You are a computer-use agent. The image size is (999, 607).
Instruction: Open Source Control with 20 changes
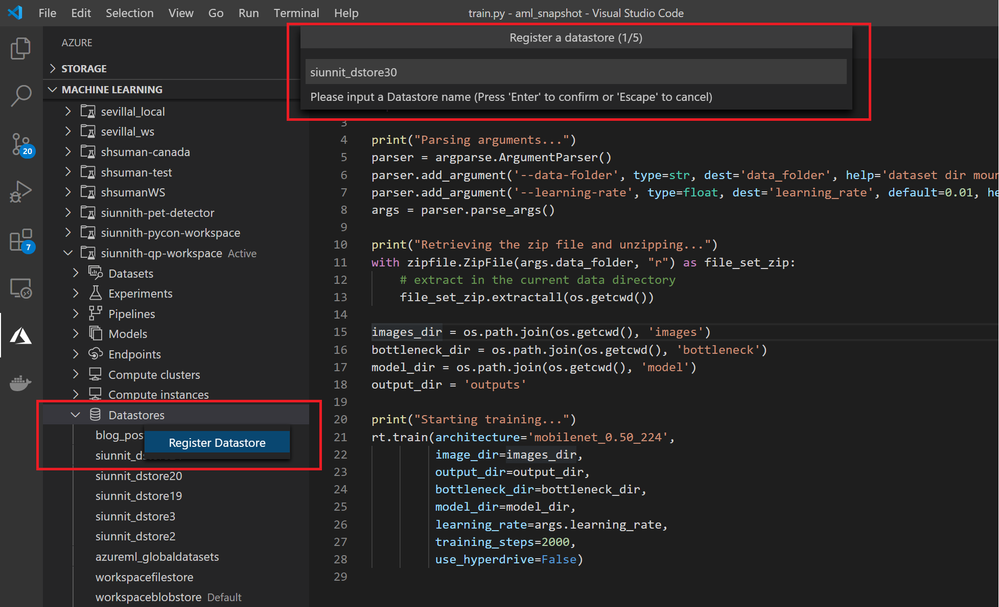click(x=20, y=144)
